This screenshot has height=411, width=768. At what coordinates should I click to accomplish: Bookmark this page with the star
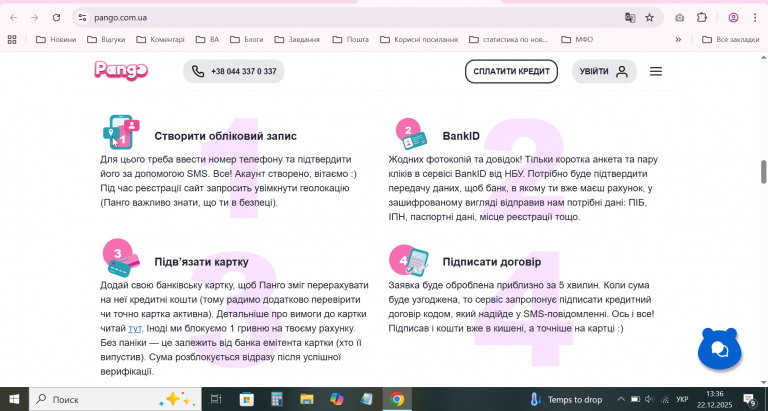click(x=649, y=18)
